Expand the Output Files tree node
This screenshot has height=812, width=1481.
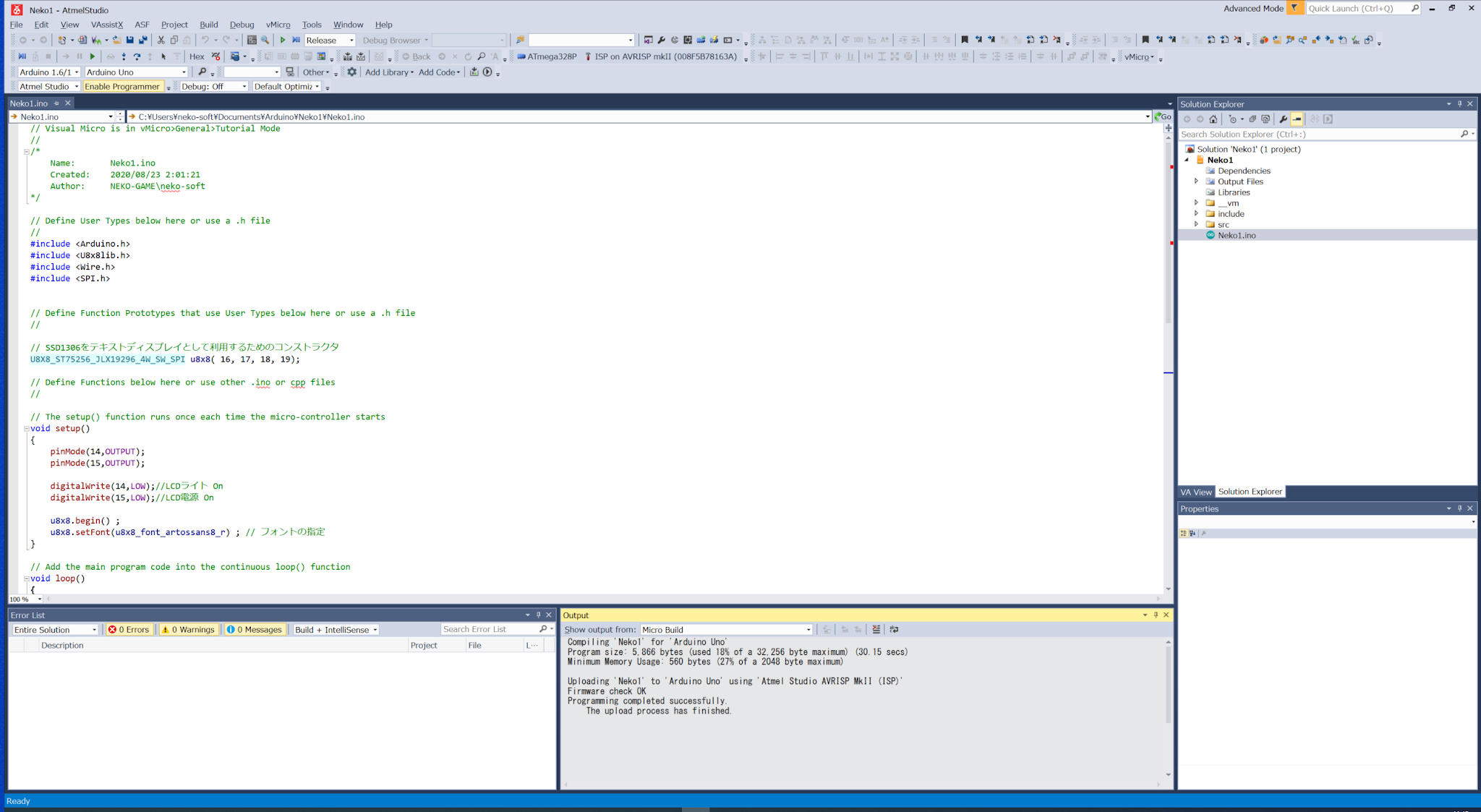tap(1196, 181)
